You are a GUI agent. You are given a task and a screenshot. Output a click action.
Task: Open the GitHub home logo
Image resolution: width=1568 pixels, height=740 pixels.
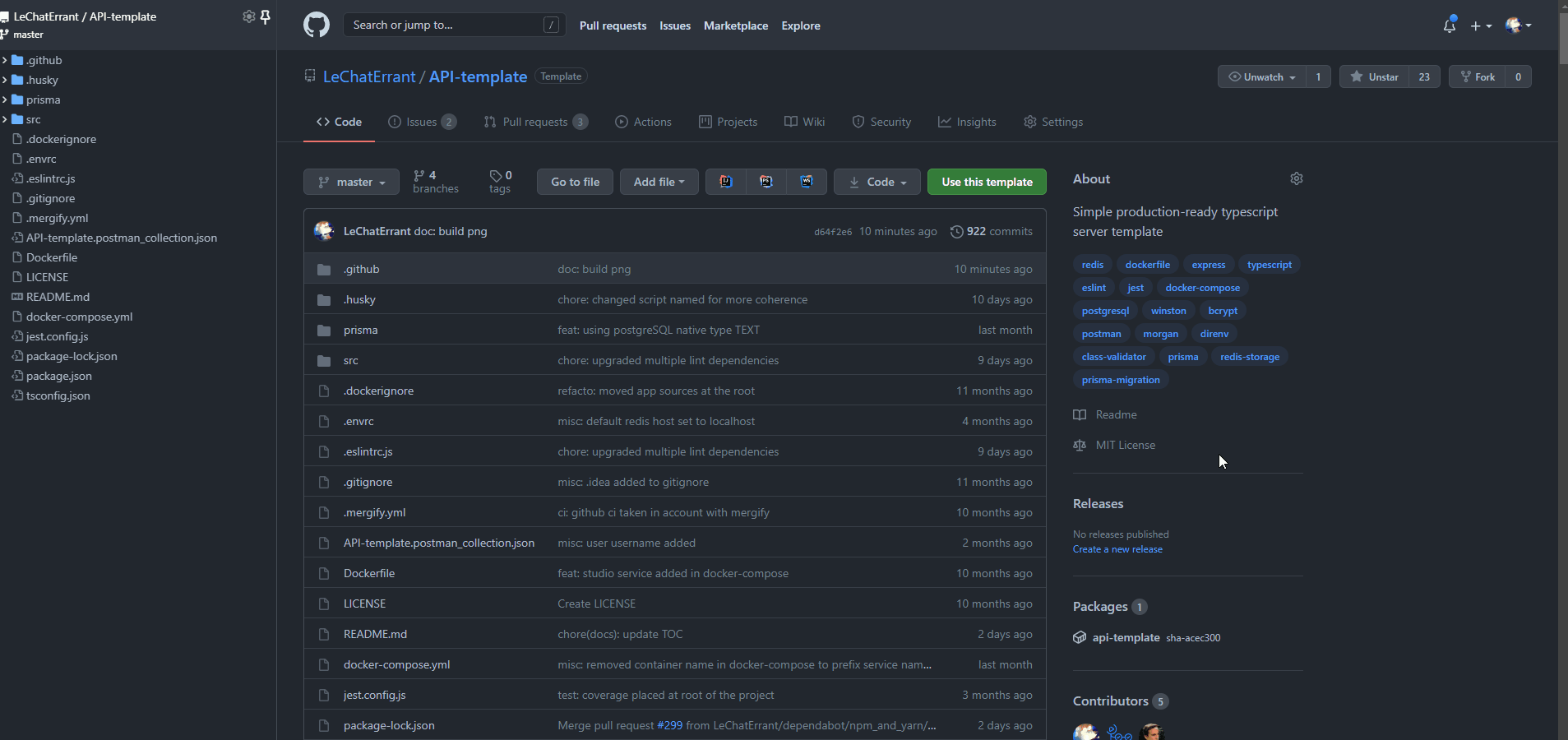tap(317, 25)
